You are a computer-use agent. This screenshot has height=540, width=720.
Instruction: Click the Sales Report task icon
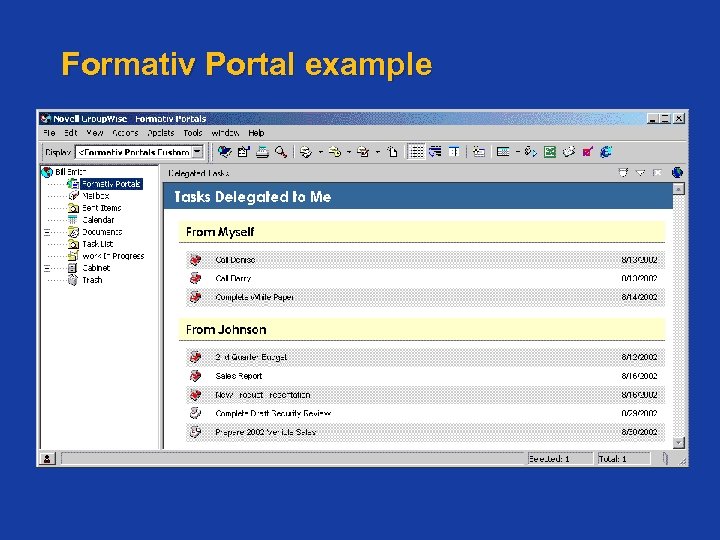click(196, 376)
